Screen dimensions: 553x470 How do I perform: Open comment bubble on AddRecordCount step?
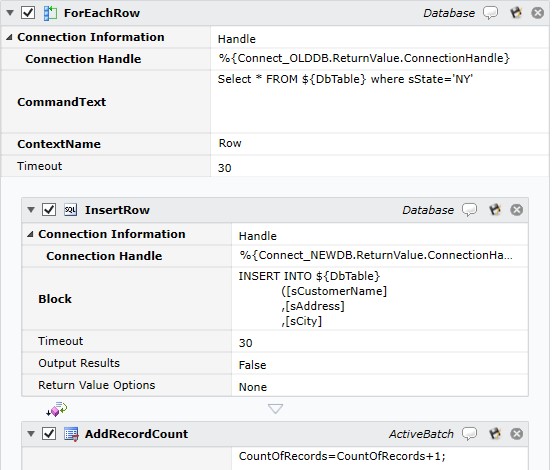point(469,434)
